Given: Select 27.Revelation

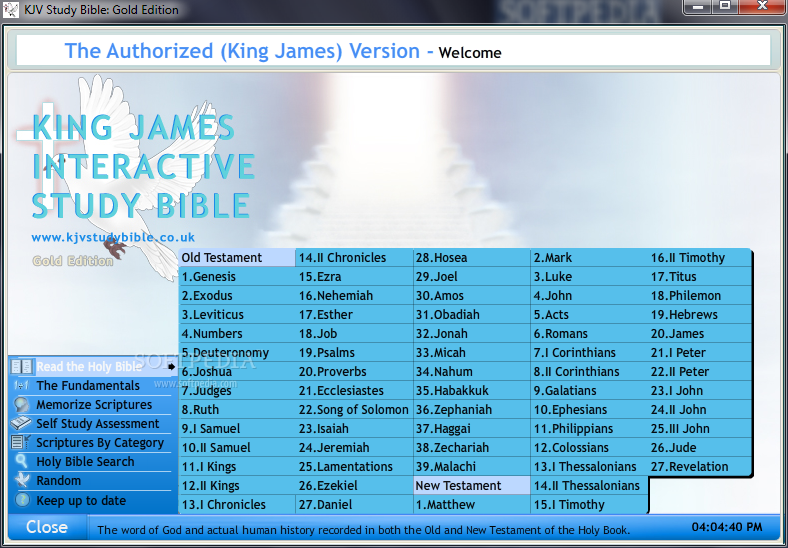Looking at the screenshot, I should click(700, 467).
